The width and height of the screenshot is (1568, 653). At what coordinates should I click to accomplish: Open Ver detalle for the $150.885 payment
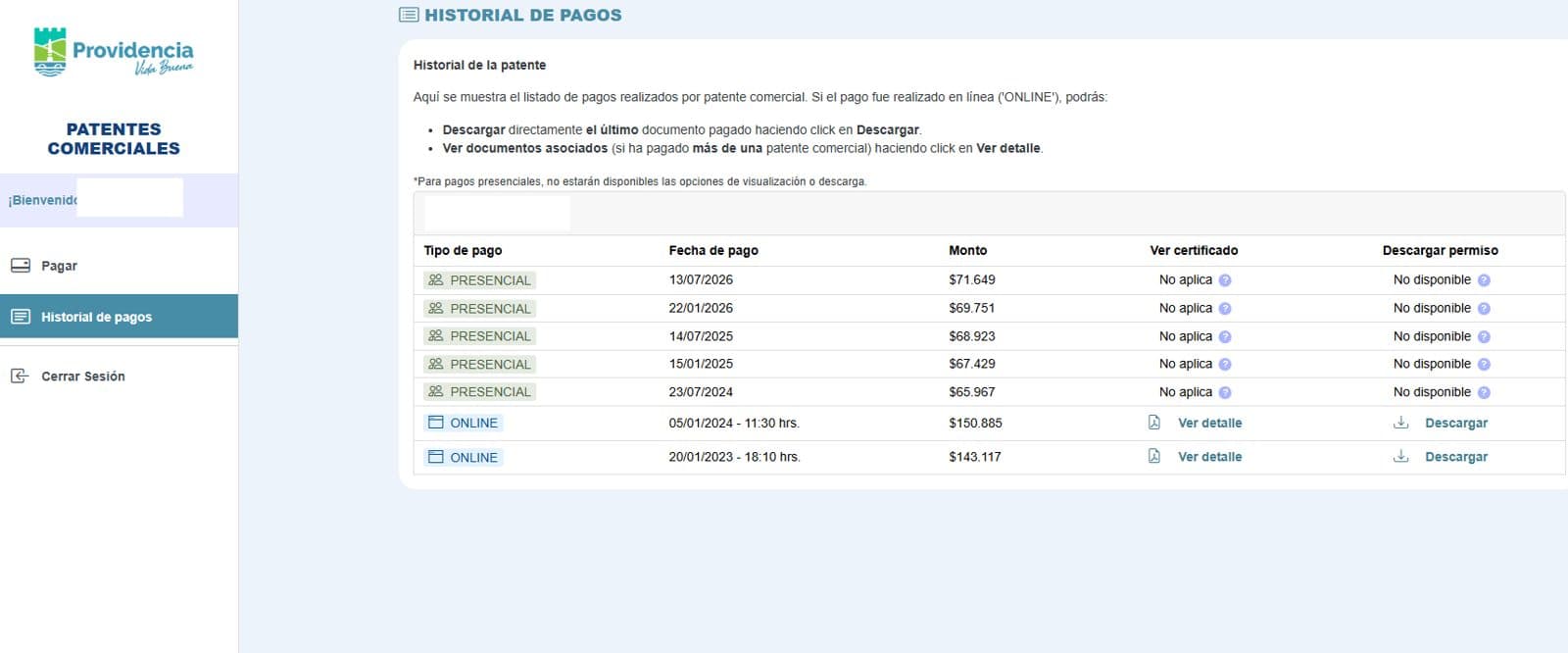(x=1209, y=424)
